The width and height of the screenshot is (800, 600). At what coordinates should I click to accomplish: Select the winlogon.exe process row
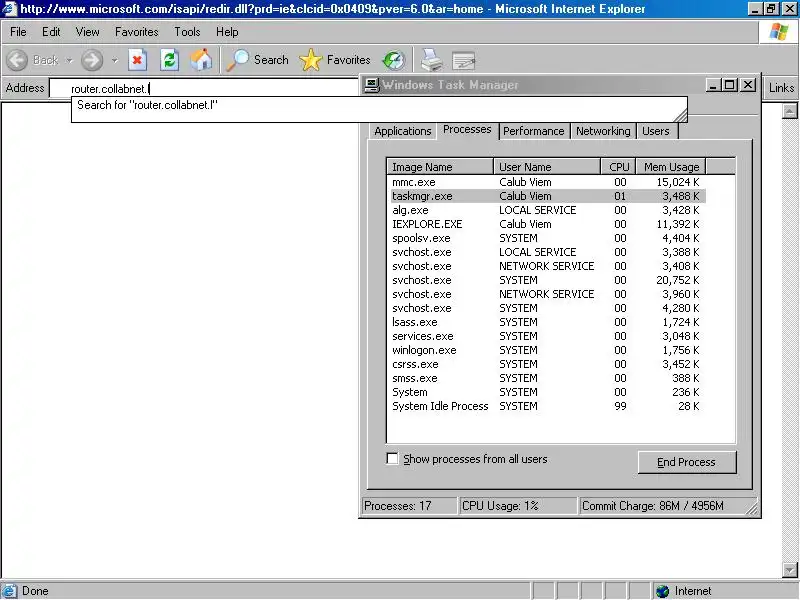548,351
